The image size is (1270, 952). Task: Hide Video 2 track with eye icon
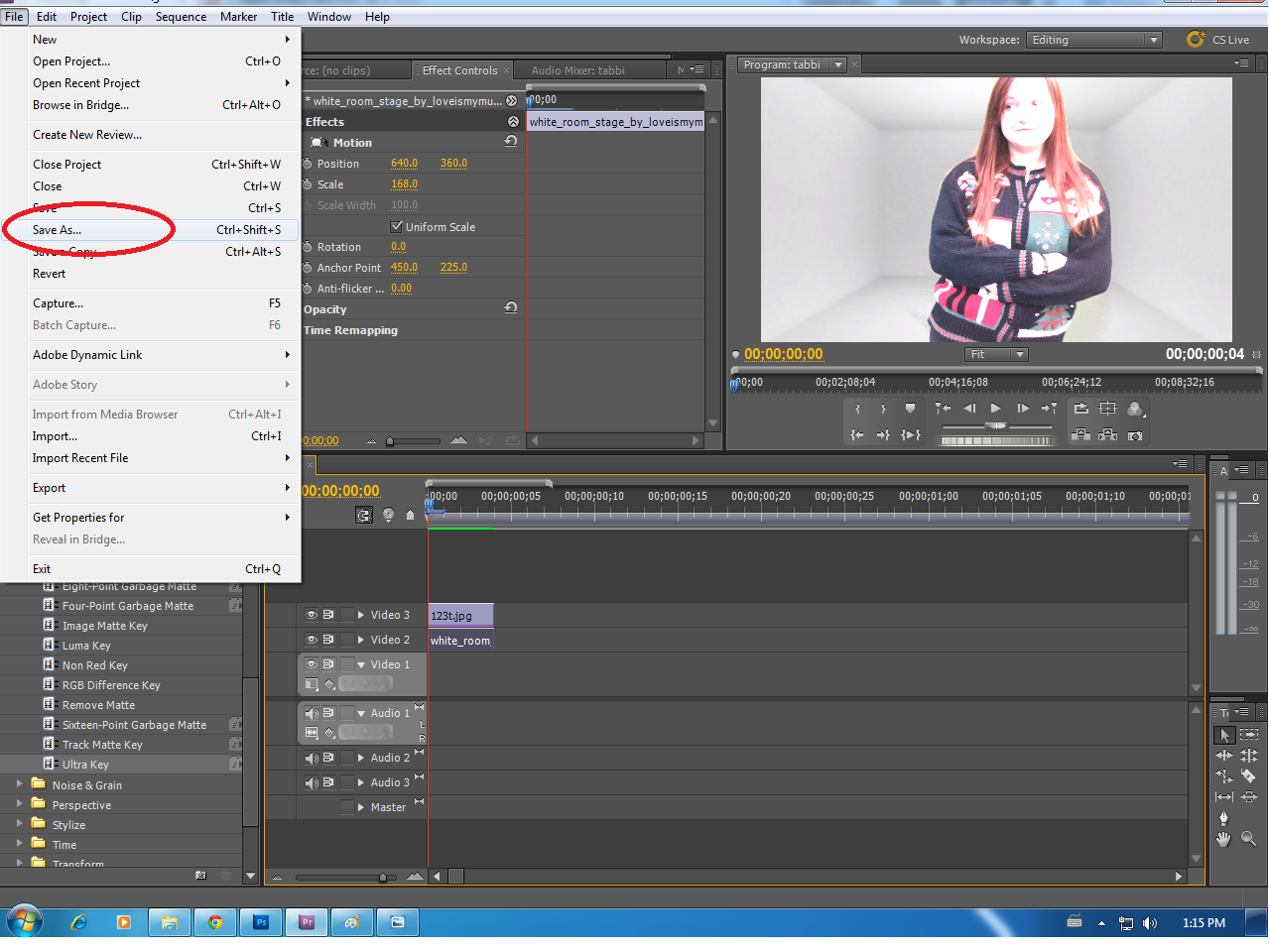[x=312, y=640]
